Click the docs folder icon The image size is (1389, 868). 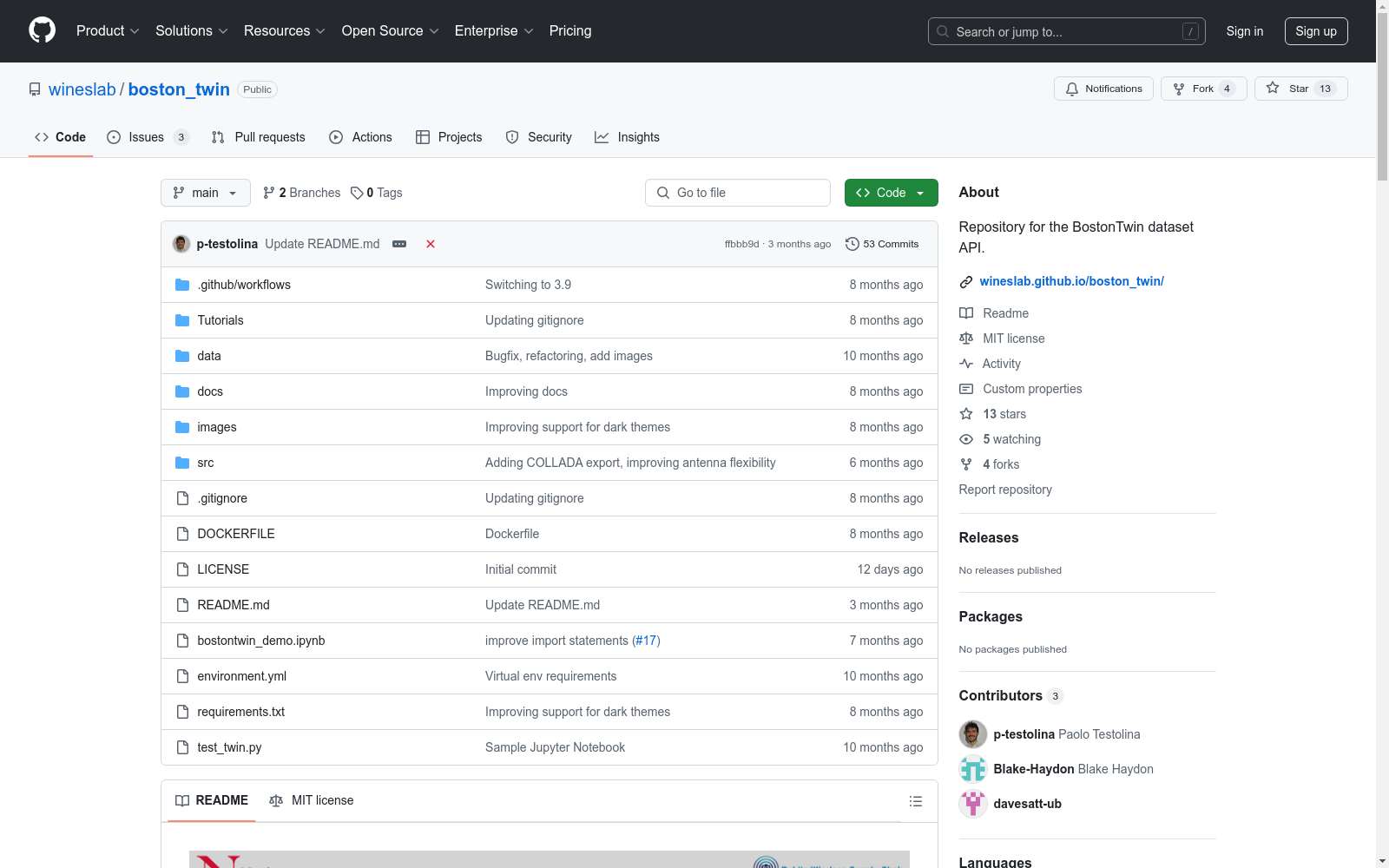pyautogui.click(x=182, y=391)
